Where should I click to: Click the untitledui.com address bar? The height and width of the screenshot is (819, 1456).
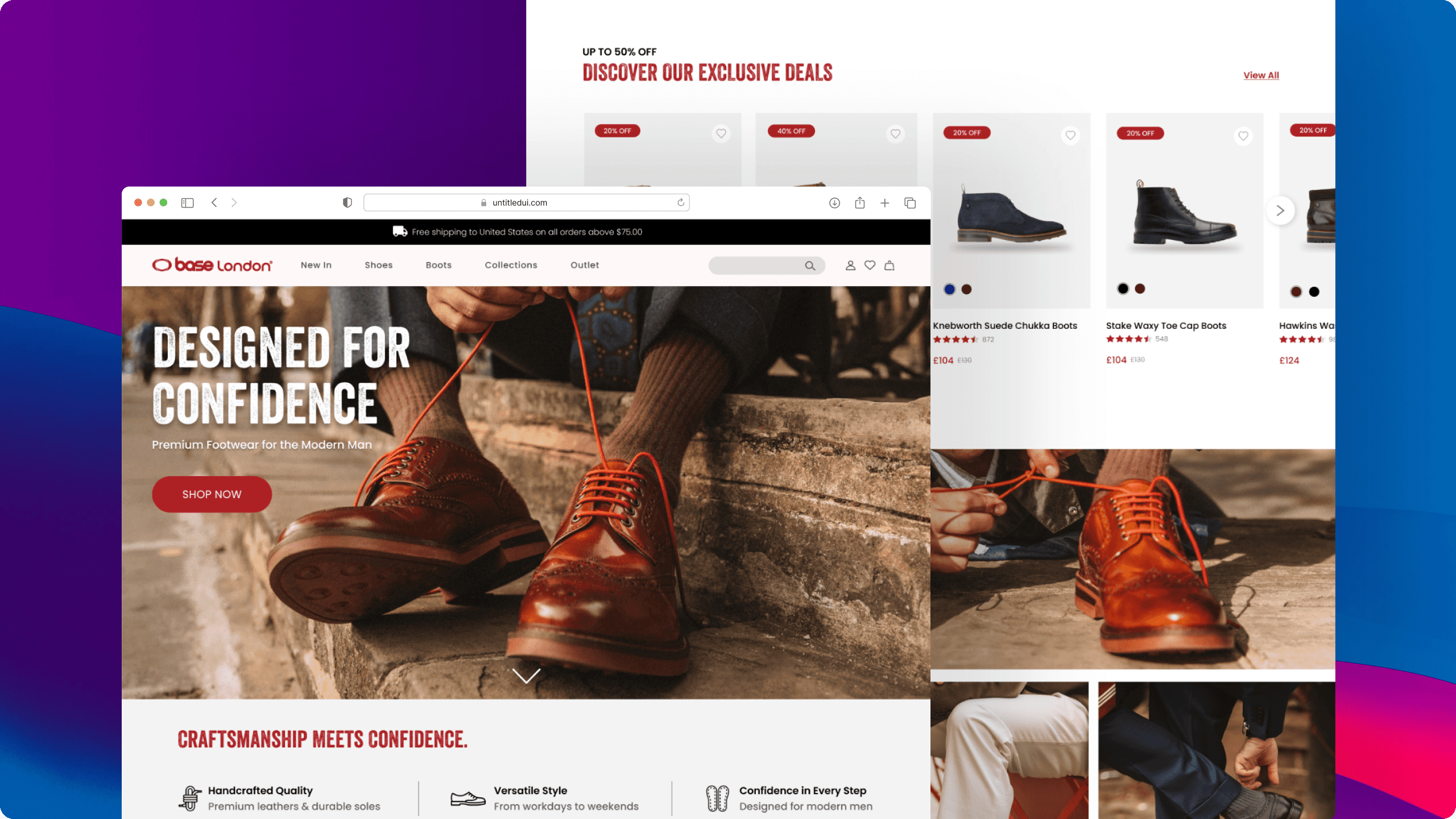coord(526,202)
